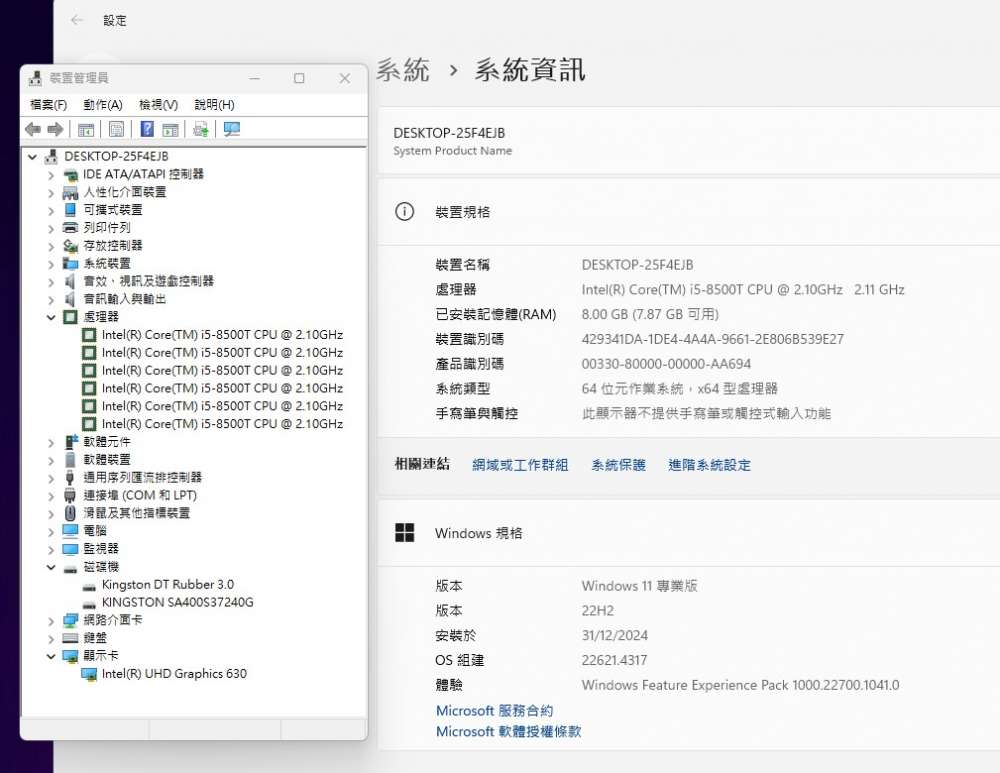Viewport: 1000px width, 773px height.
Task: Click the blue Help question mark icon
Action: (147, 129)
